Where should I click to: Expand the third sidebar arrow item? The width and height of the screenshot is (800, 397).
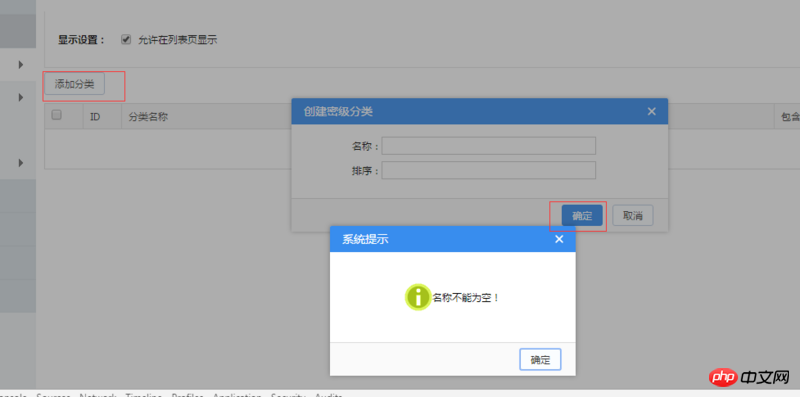(x=21, y=163)
